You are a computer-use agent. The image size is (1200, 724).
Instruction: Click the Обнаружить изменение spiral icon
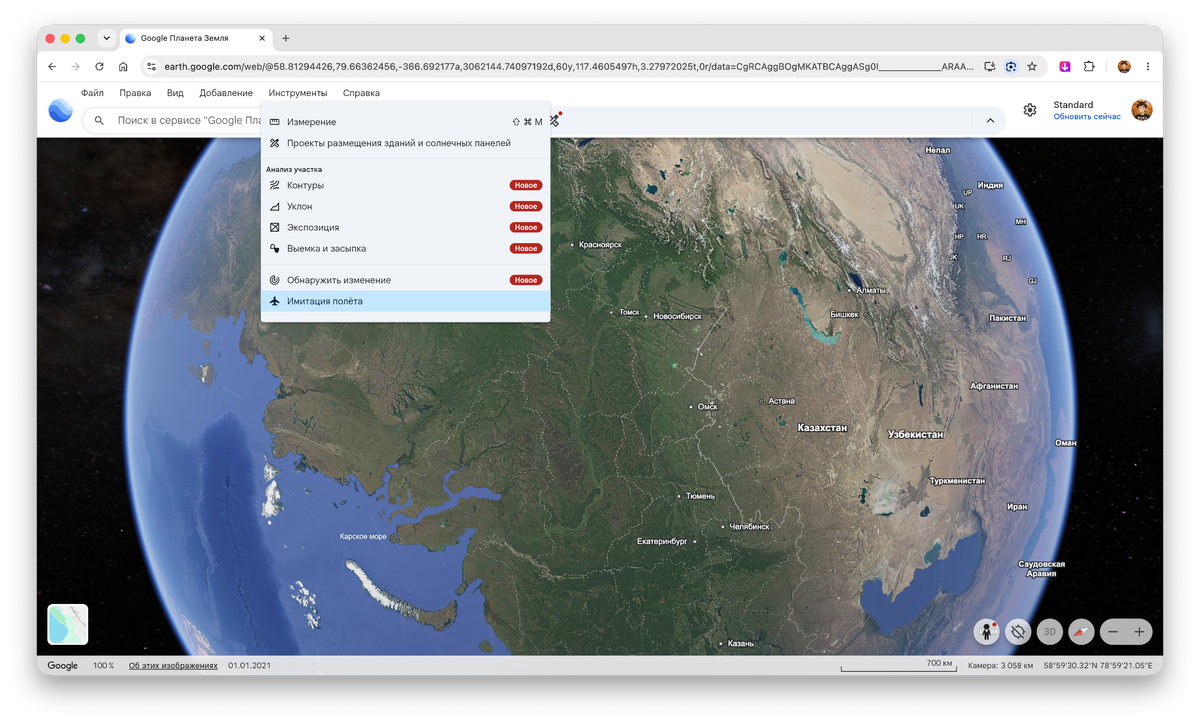point(274,280)
